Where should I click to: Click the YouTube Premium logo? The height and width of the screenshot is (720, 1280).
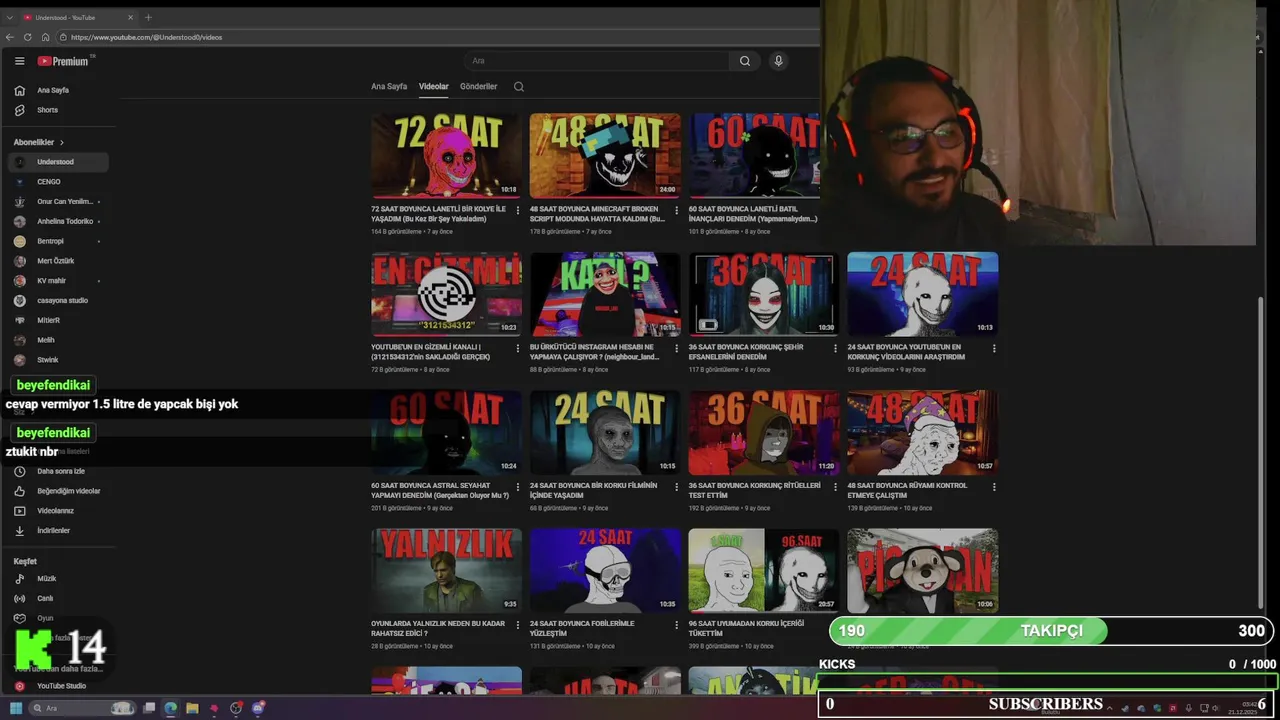(64, 61)
